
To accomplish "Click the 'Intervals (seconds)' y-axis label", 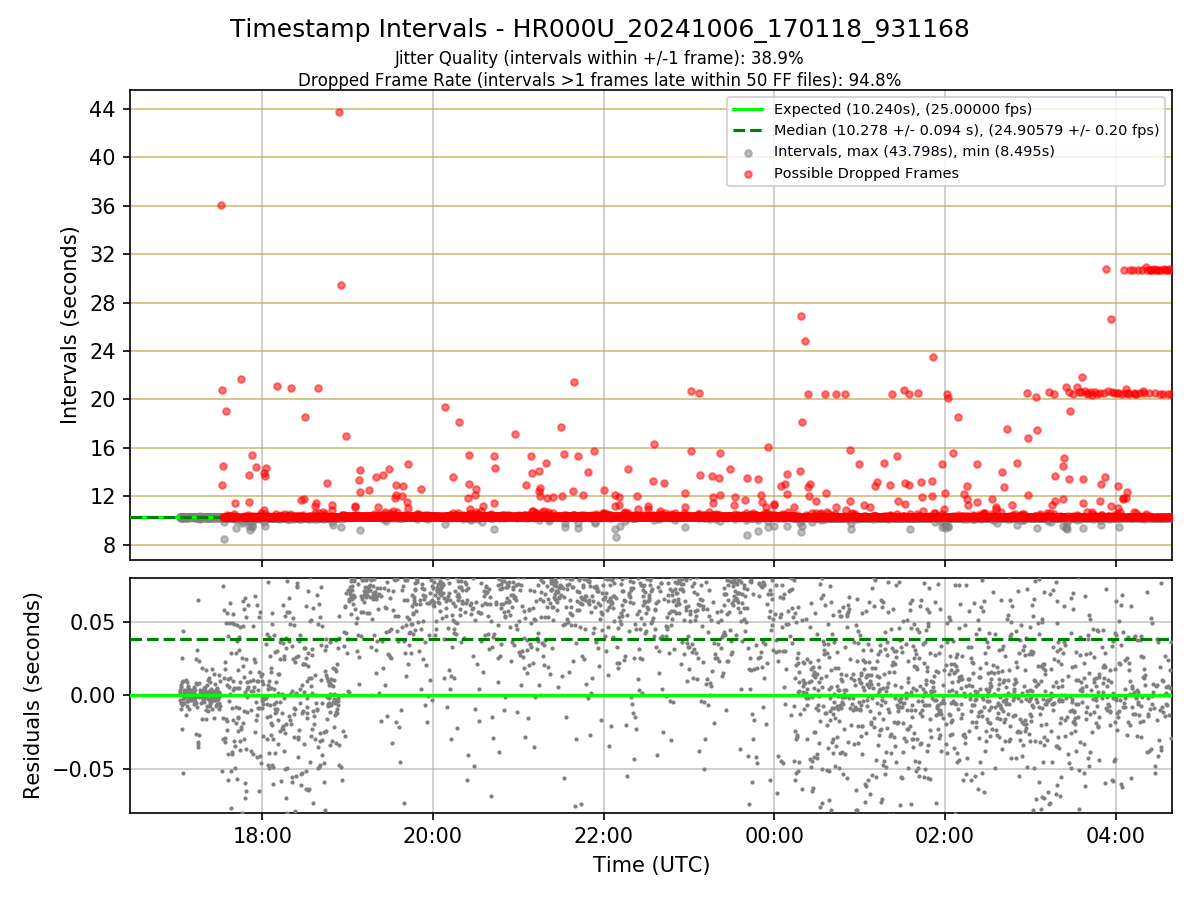I will [69, 325].
